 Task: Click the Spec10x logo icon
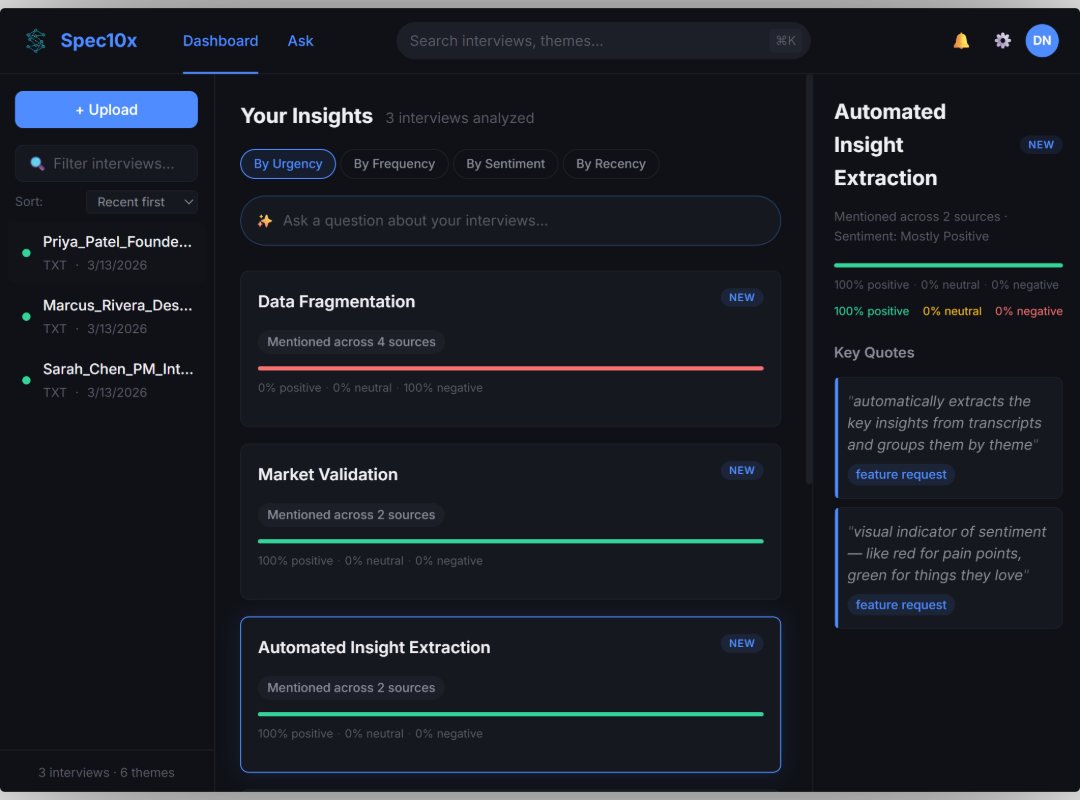click(x=36, y=41)
